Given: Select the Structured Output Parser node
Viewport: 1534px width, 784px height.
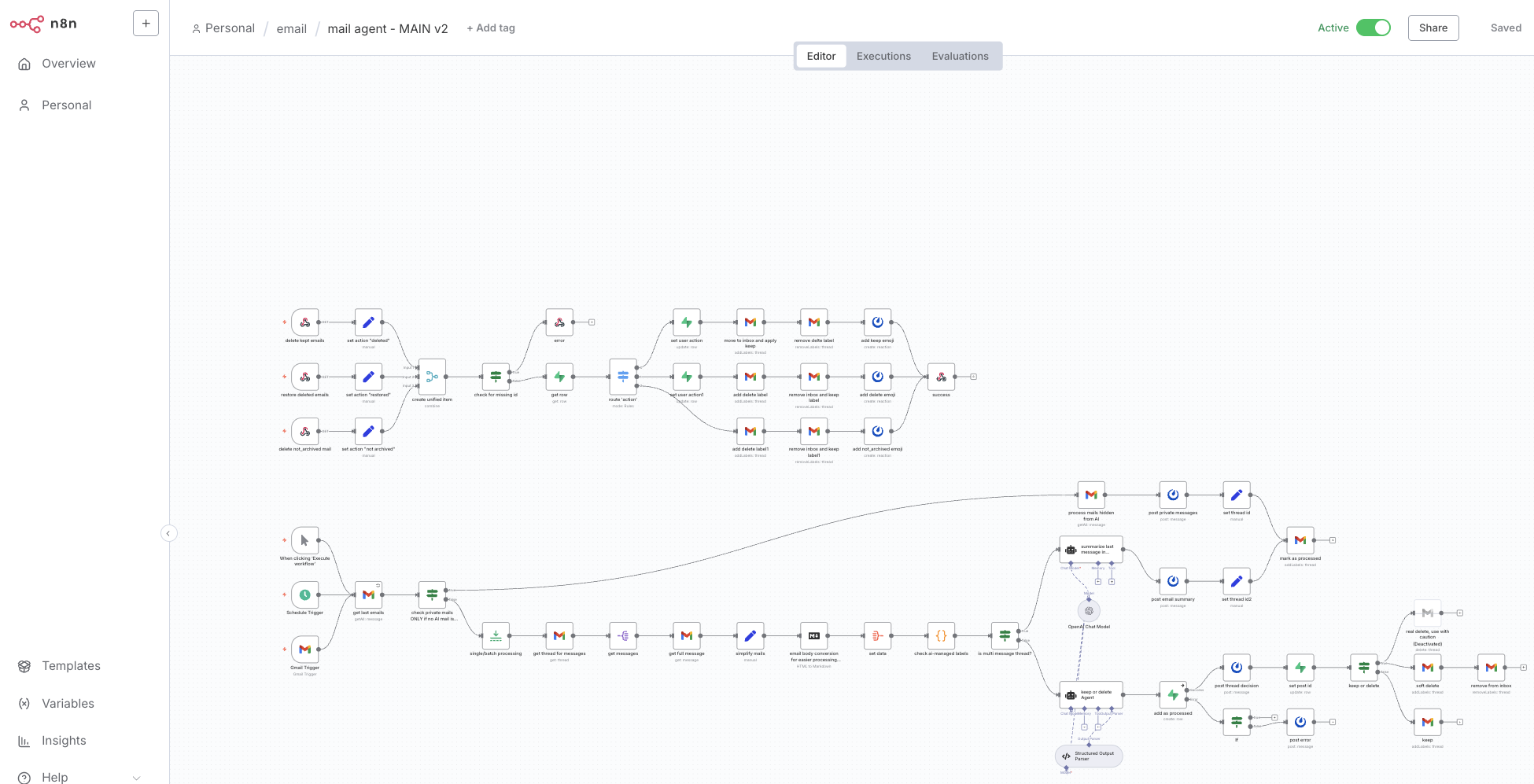Looking at the screenshot, I should 1089,755.
